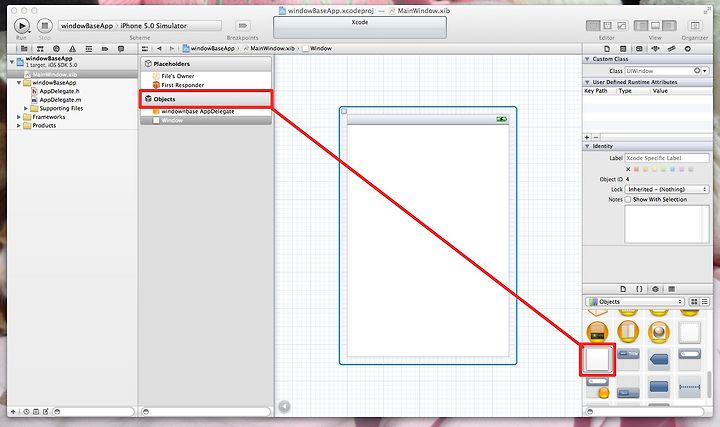Select the Assistant editor button
This screenshot has height=427, width=720.
click(607, 26)
